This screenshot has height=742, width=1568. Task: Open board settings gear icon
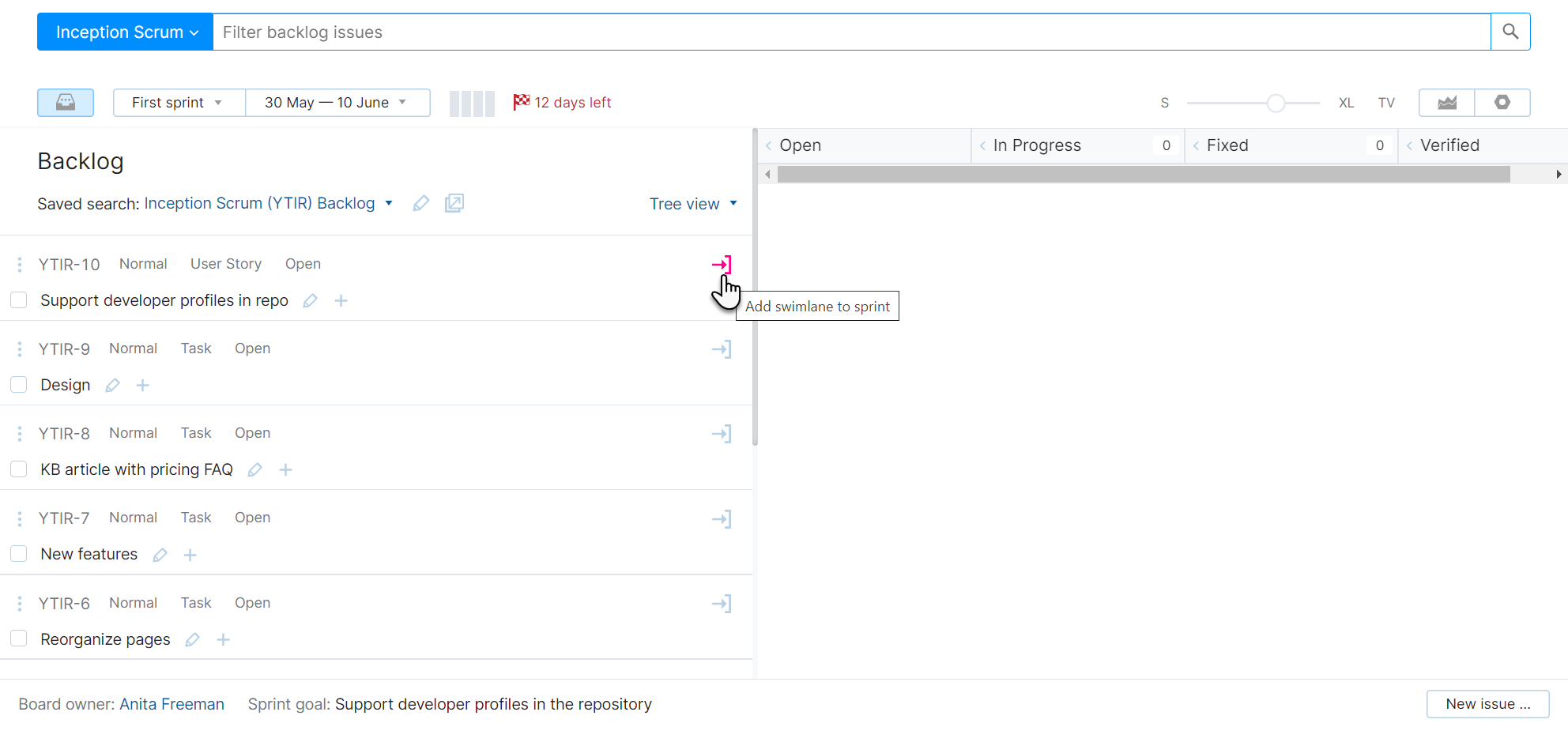pos(1502,103)
